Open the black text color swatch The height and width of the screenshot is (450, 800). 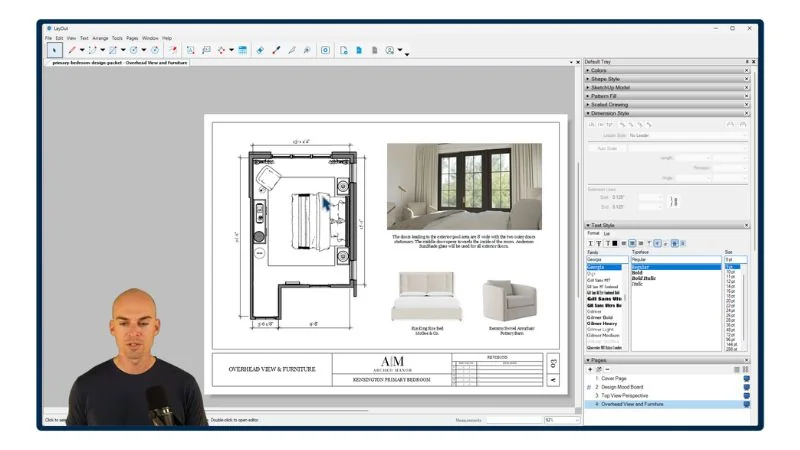615,243
